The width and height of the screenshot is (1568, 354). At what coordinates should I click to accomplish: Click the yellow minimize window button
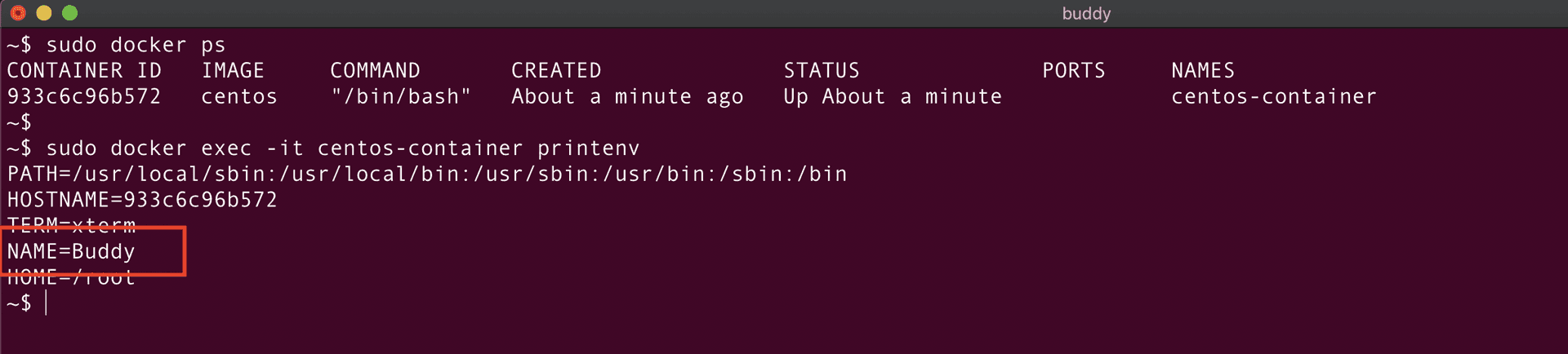tap(44, 13)
